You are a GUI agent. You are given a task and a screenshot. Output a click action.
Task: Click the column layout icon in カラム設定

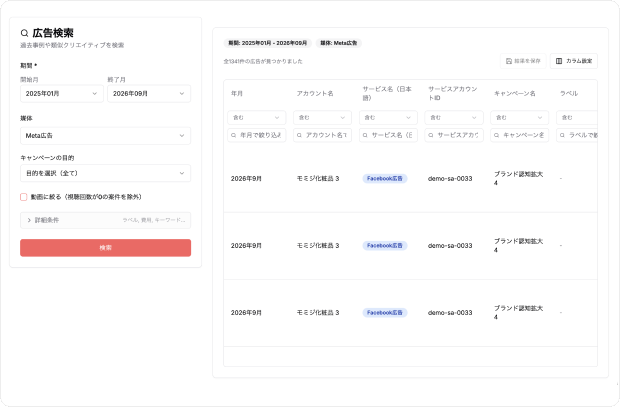(x=559, y=61)
